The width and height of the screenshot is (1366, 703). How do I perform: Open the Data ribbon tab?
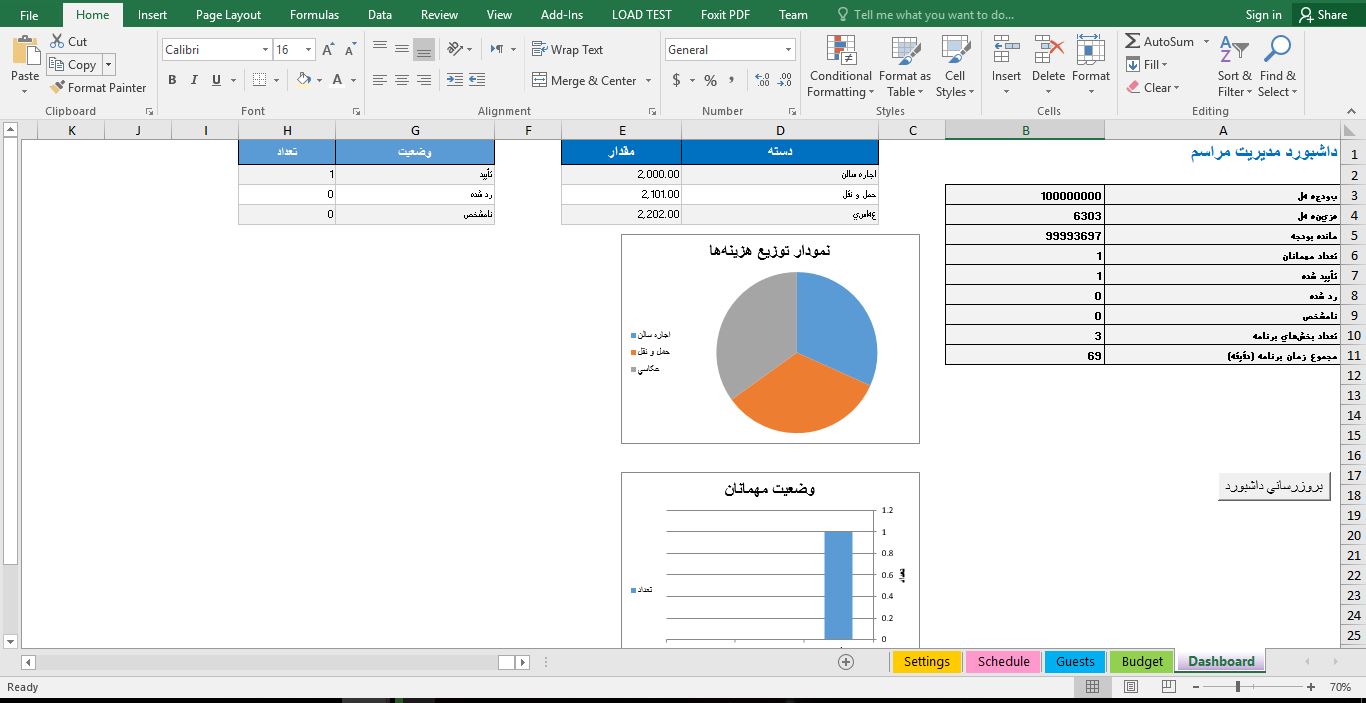(x=379, y=15)
